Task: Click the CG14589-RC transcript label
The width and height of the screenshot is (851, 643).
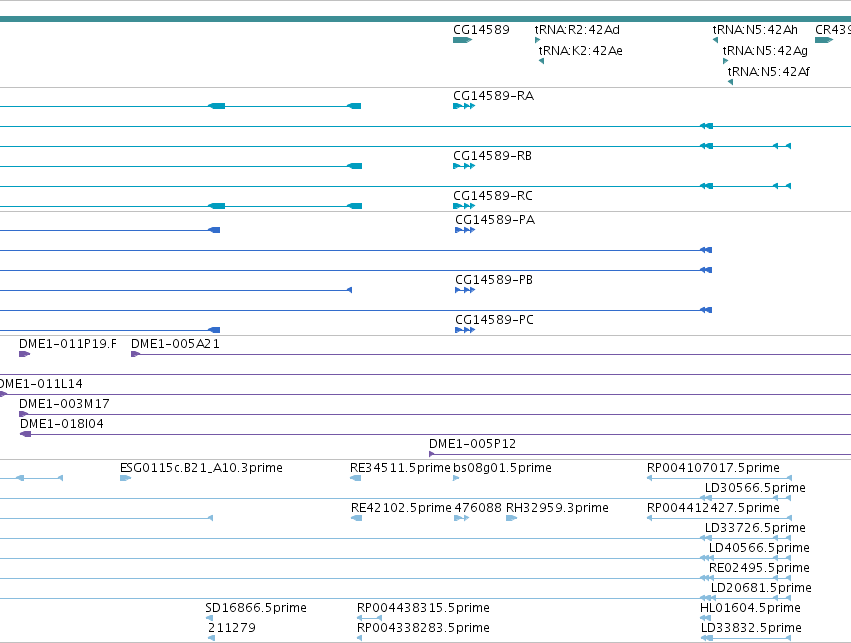Action: pos(493,196)
